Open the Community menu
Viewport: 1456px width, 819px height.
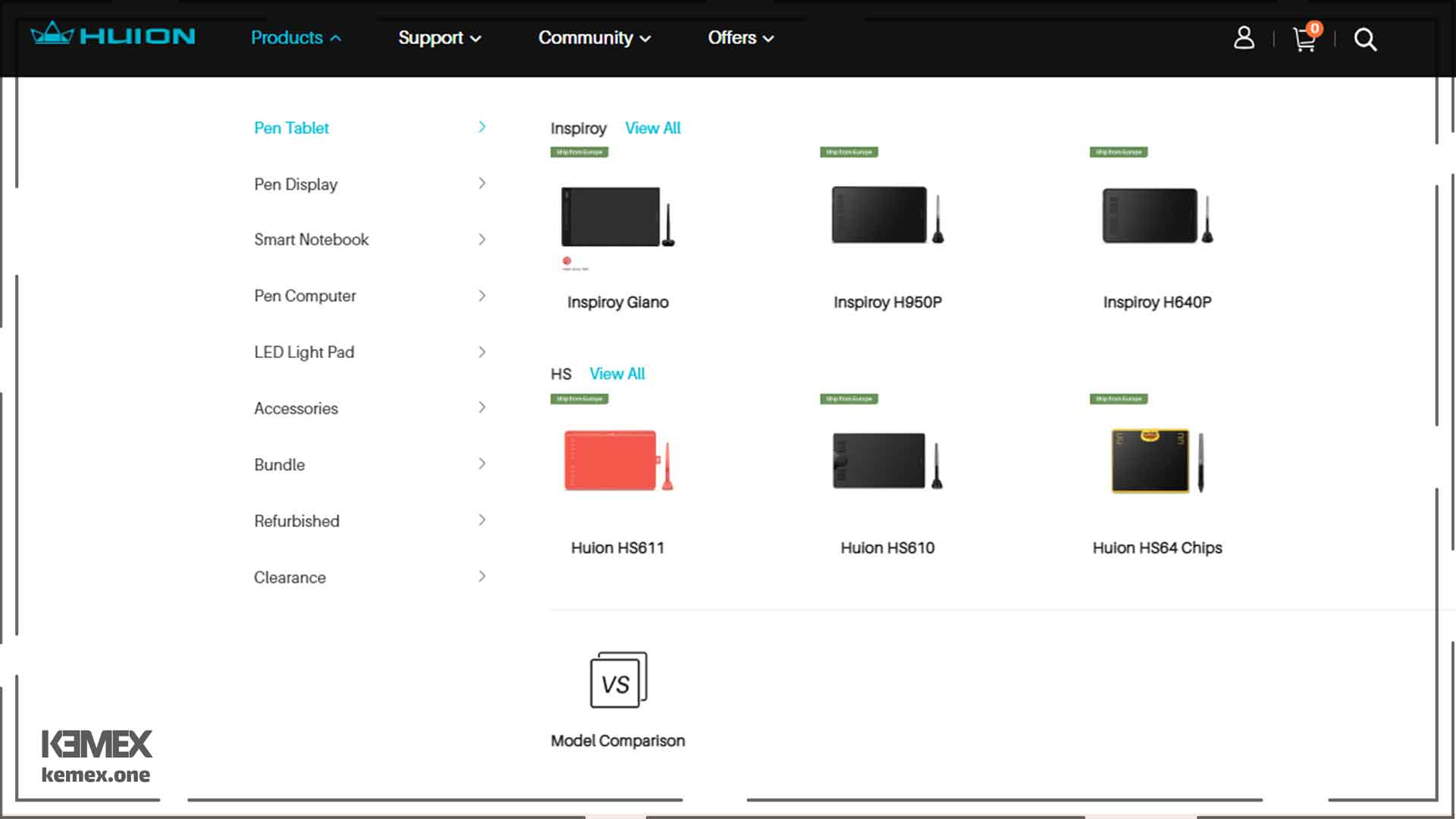595,38
